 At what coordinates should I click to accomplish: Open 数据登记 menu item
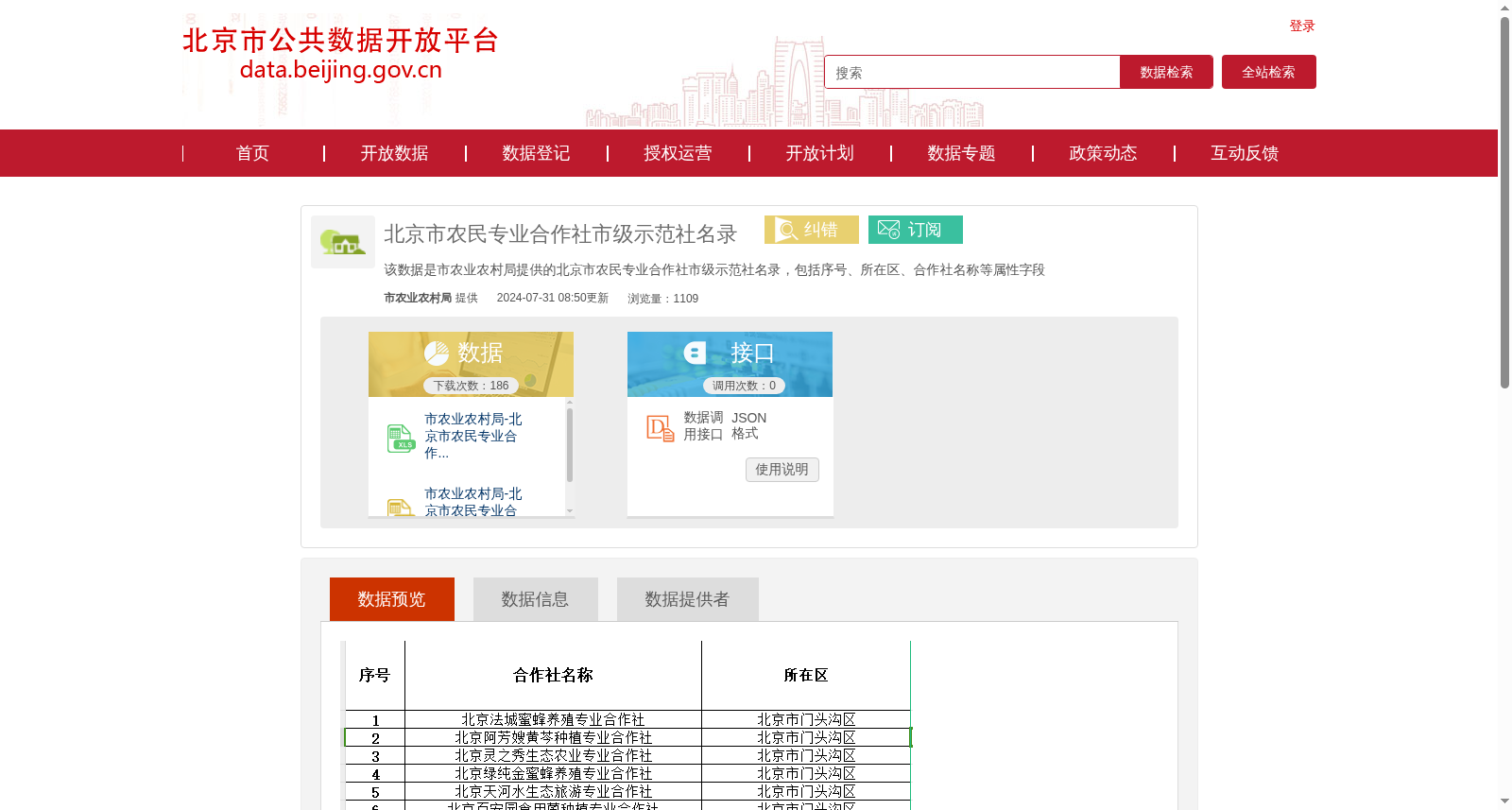pyautogui.click(x=536, y=153)
